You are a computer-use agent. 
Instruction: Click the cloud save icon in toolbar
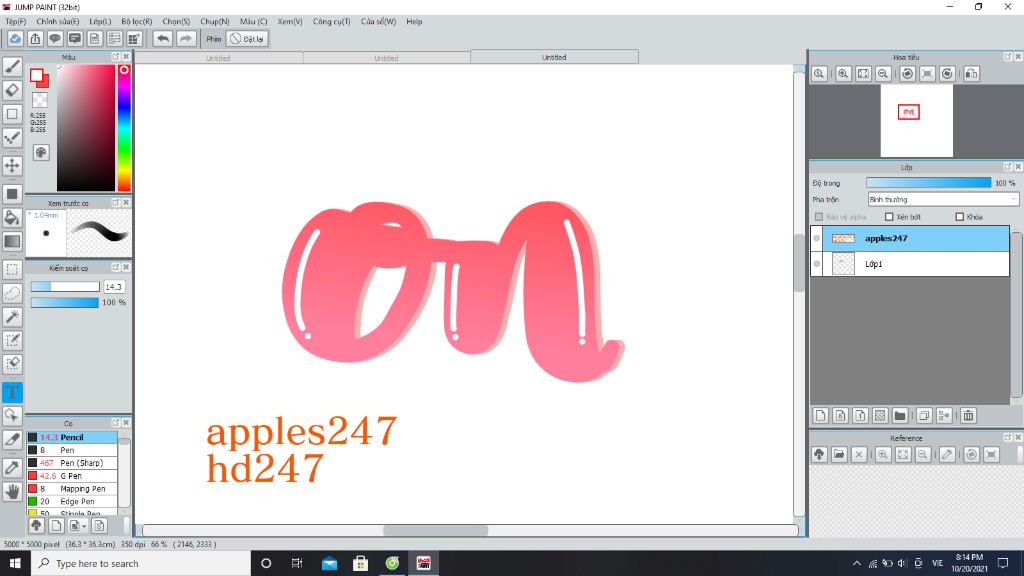click(15, 39)
